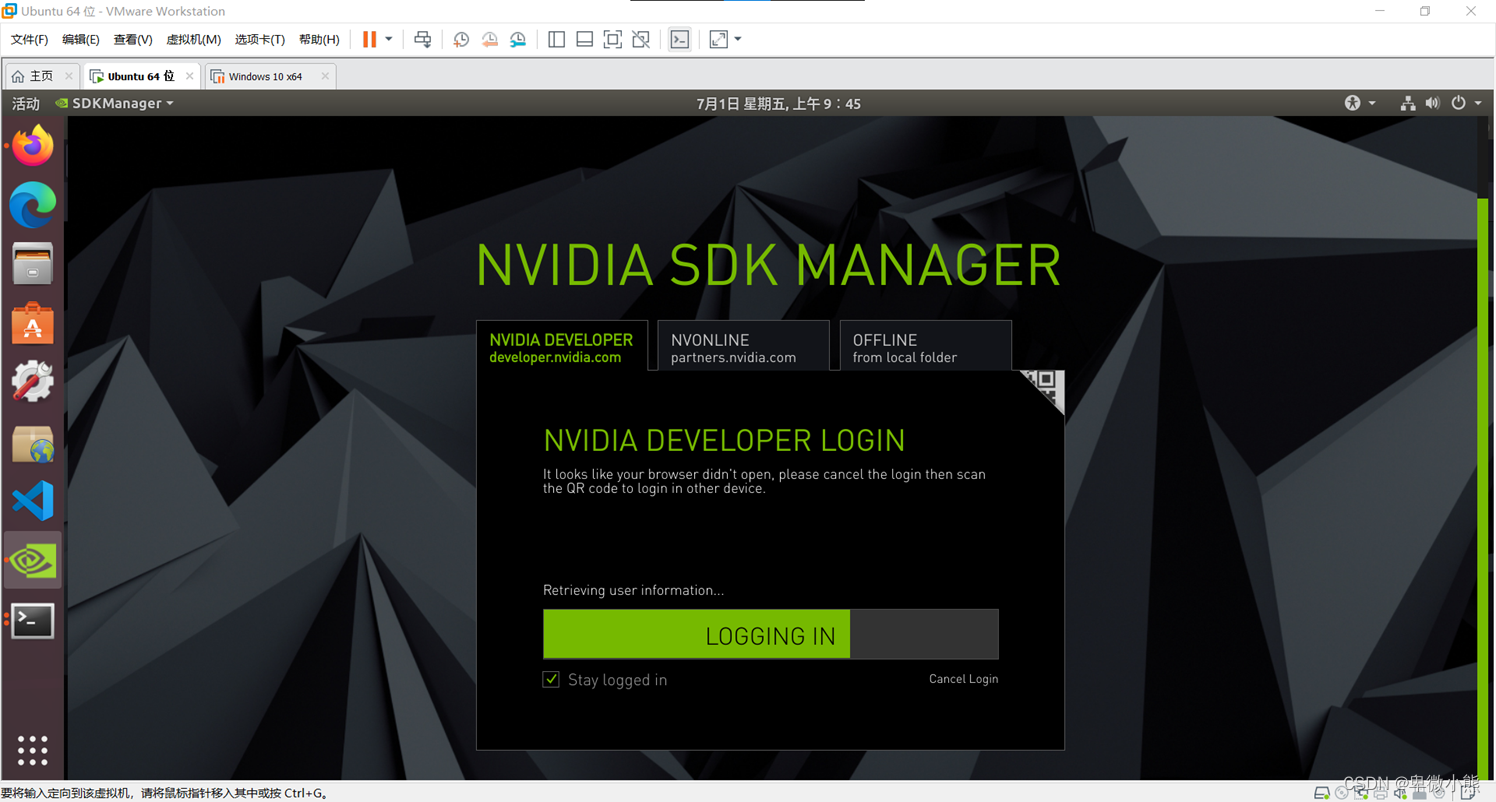
Task: Open the accessibility menu in top bar
Action: pyautogui.click(x=1360, y=103)
